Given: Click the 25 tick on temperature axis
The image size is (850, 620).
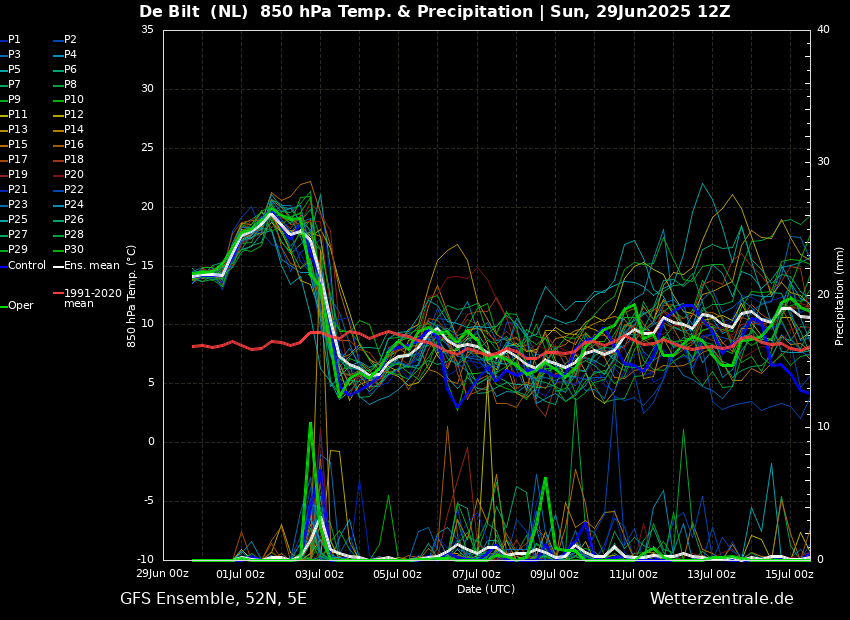Looking at the screenshot, I should click(x=147, y=147).
